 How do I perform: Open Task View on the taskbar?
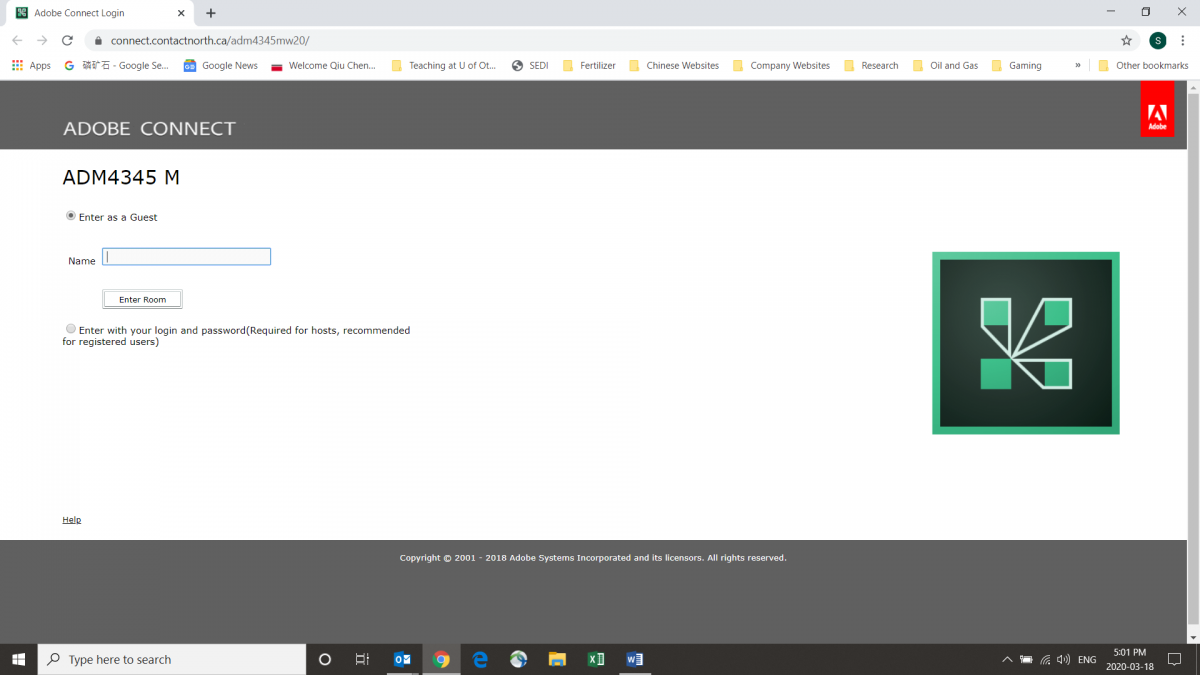pyautogui.click(x=362, y=659)
